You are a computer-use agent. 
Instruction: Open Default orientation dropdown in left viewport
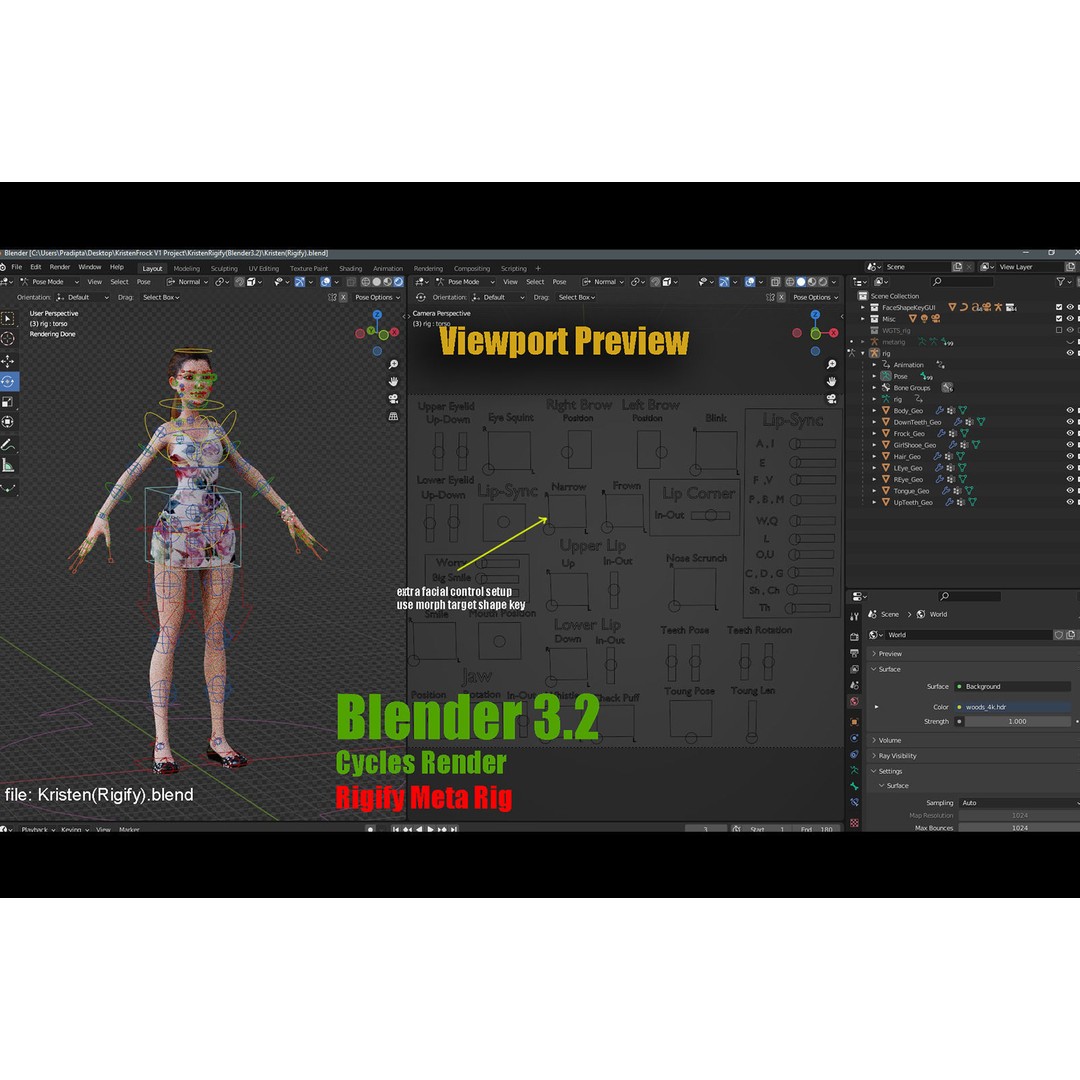(82, 298)
